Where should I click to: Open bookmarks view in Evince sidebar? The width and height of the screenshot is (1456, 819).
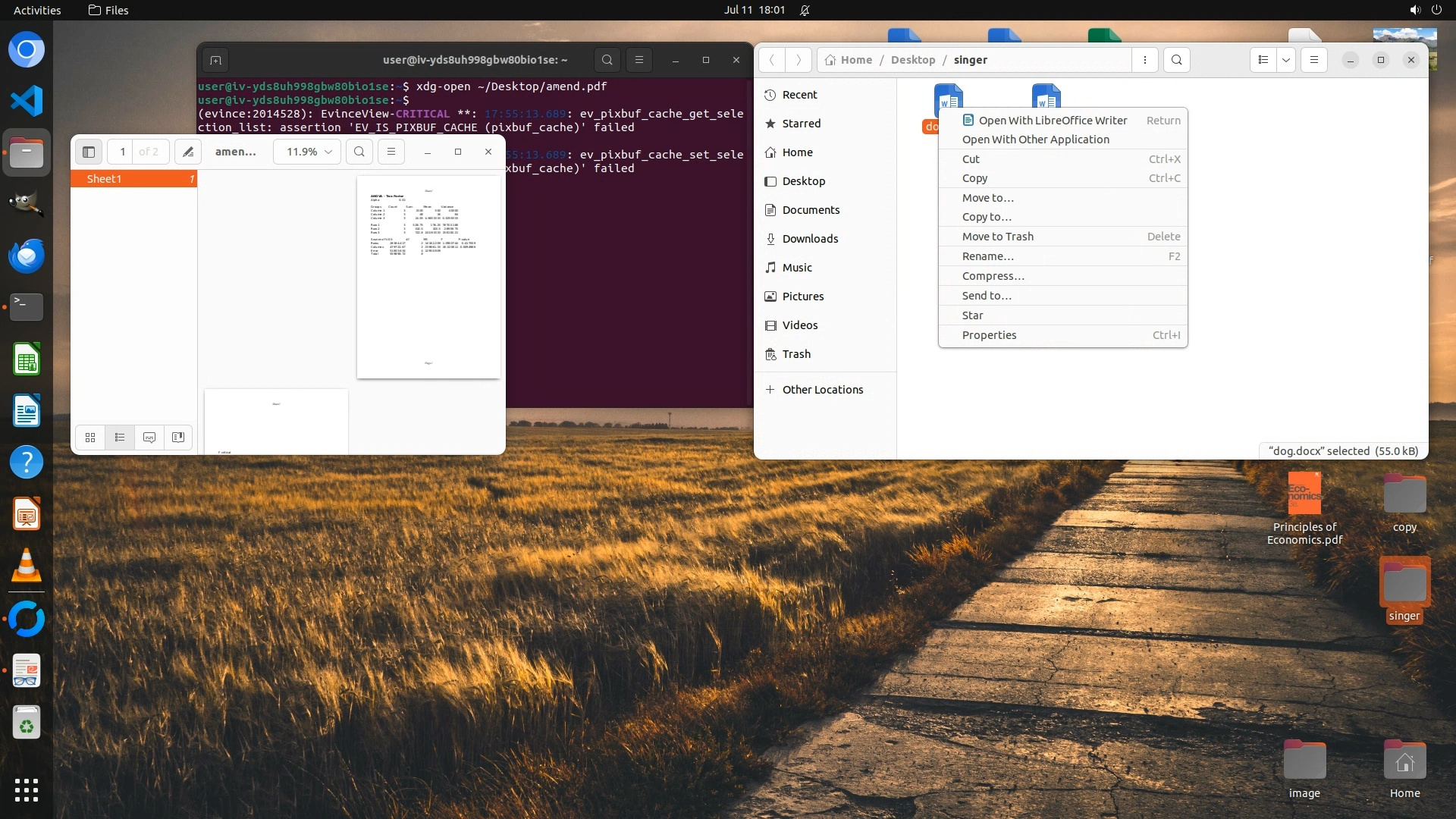(178, 438)
